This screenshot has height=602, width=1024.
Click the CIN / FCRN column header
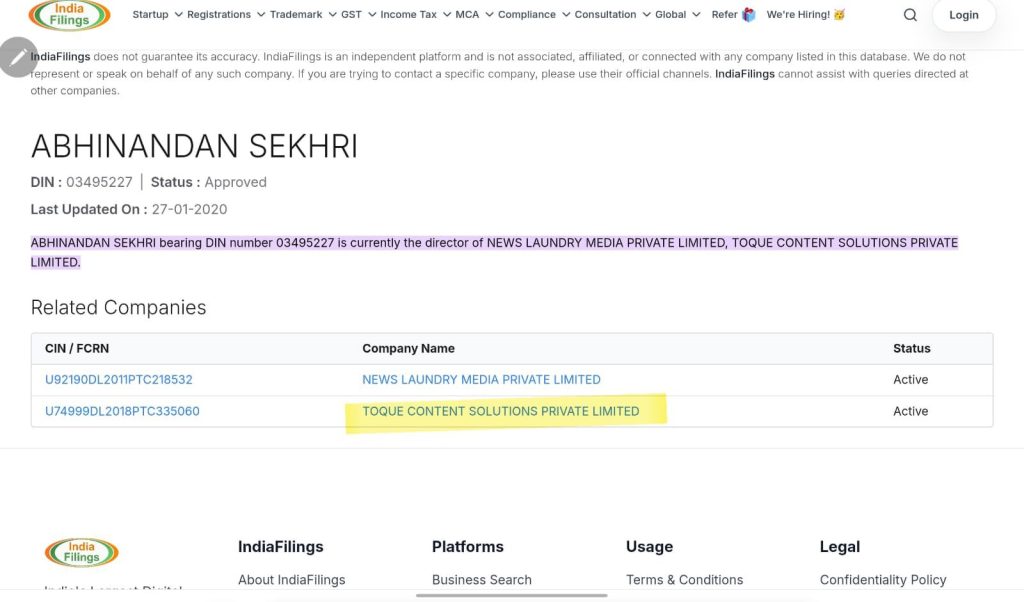(77, 348)
